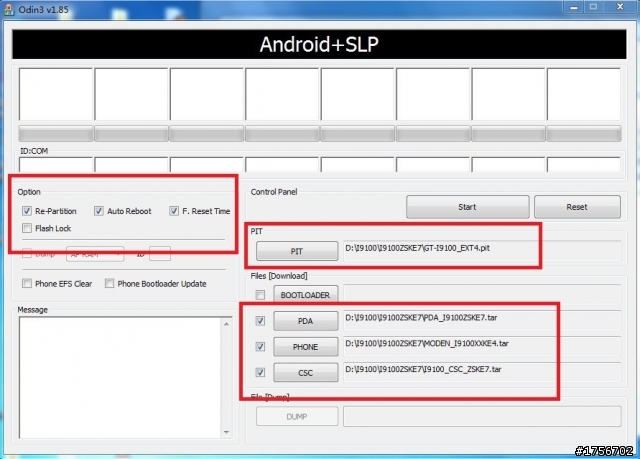The height and width of the screenshot is (459, 640).
Task: Toggle the Re-Partition checkbox
Action: [27, 211]
